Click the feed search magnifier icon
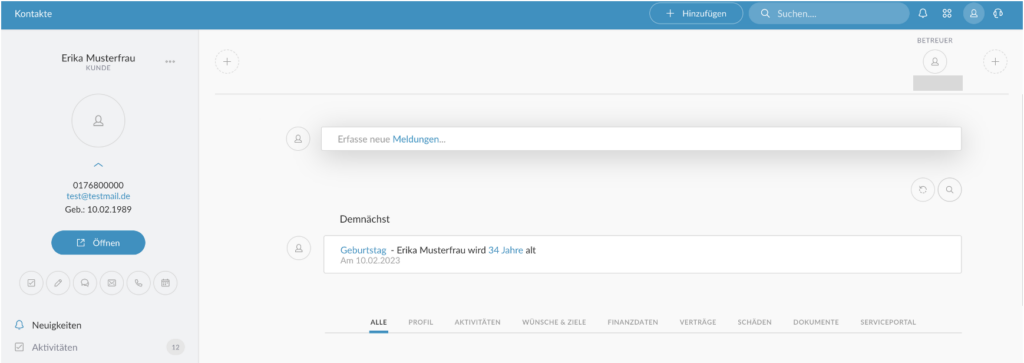This screenshot has height=363, width=1024. (x=950, y=190)
